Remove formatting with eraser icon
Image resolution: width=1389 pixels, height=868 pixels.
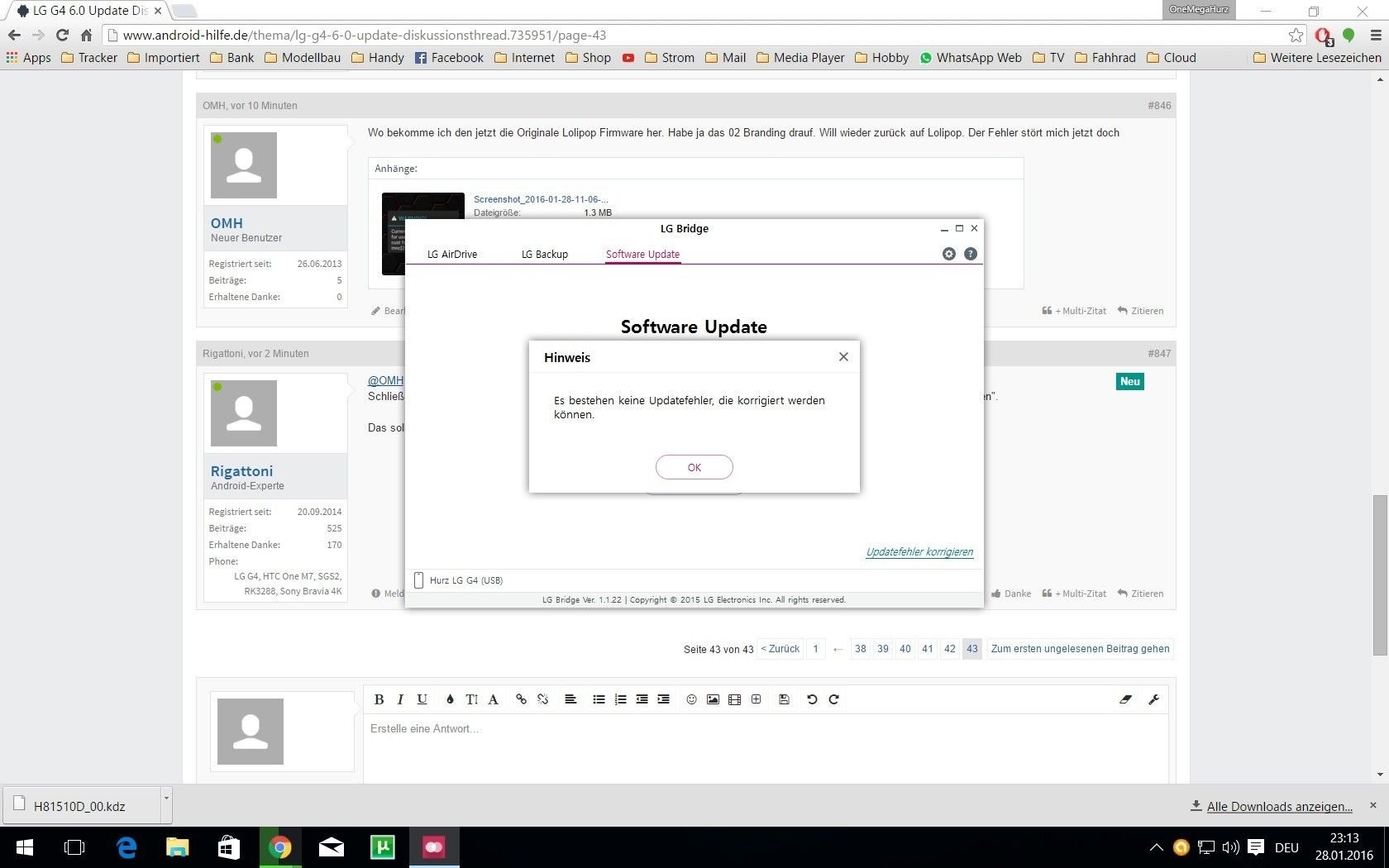1125,699
